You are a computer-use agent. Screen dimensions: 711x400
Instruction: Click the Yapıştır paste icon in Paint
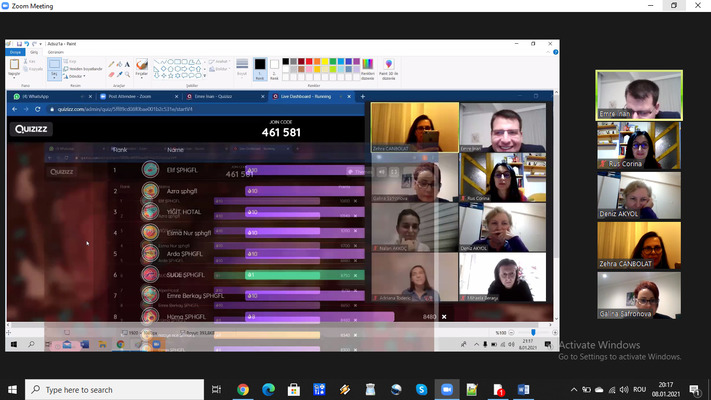[14, 64]
